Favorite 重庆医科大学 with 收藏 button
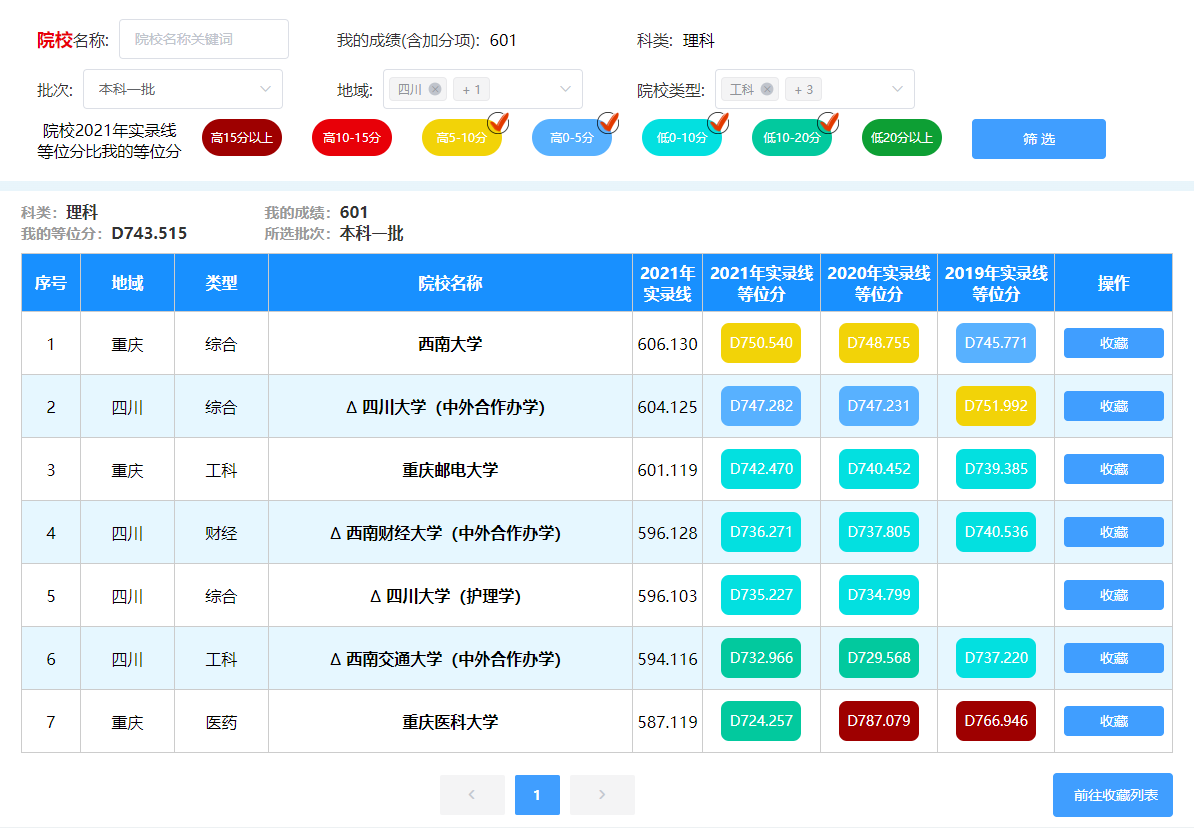1194x828 pixels. point(1113,721)
